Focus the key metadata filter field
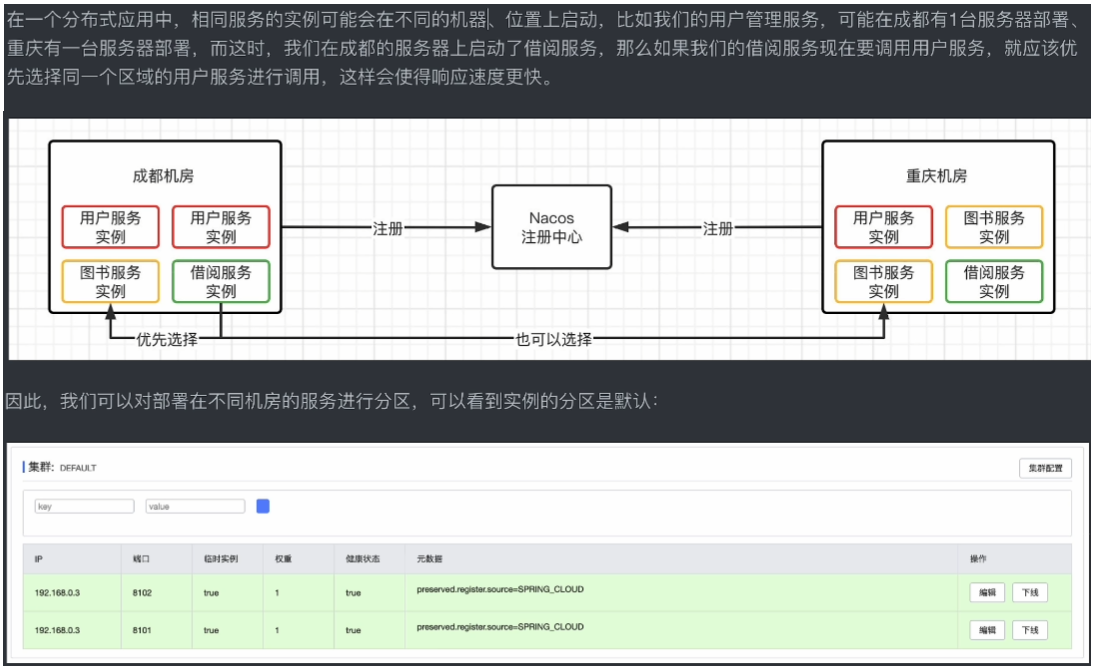 [84, 507]
